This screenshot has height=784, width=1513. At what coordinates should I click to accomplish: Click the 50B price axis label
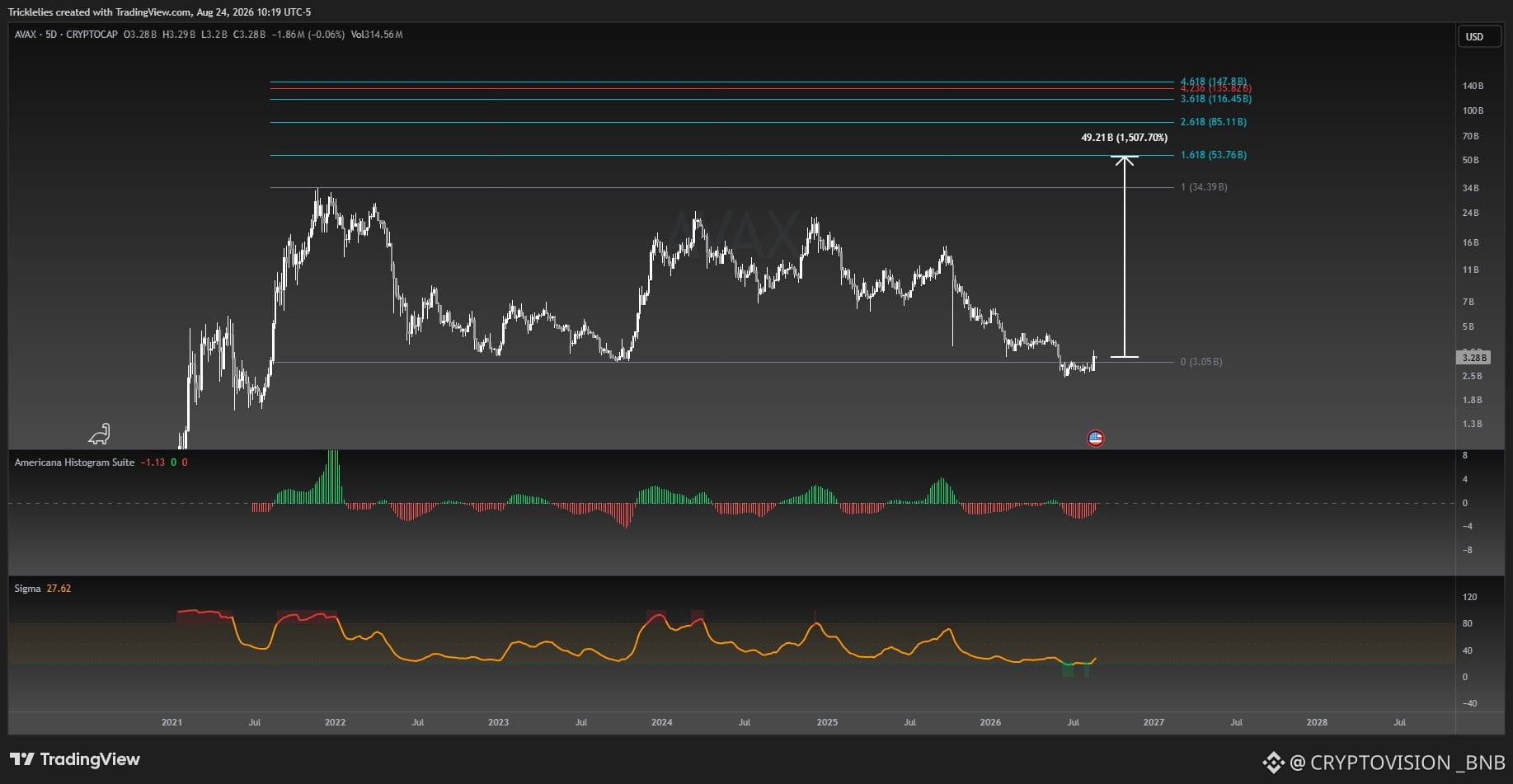[1470, 161]
